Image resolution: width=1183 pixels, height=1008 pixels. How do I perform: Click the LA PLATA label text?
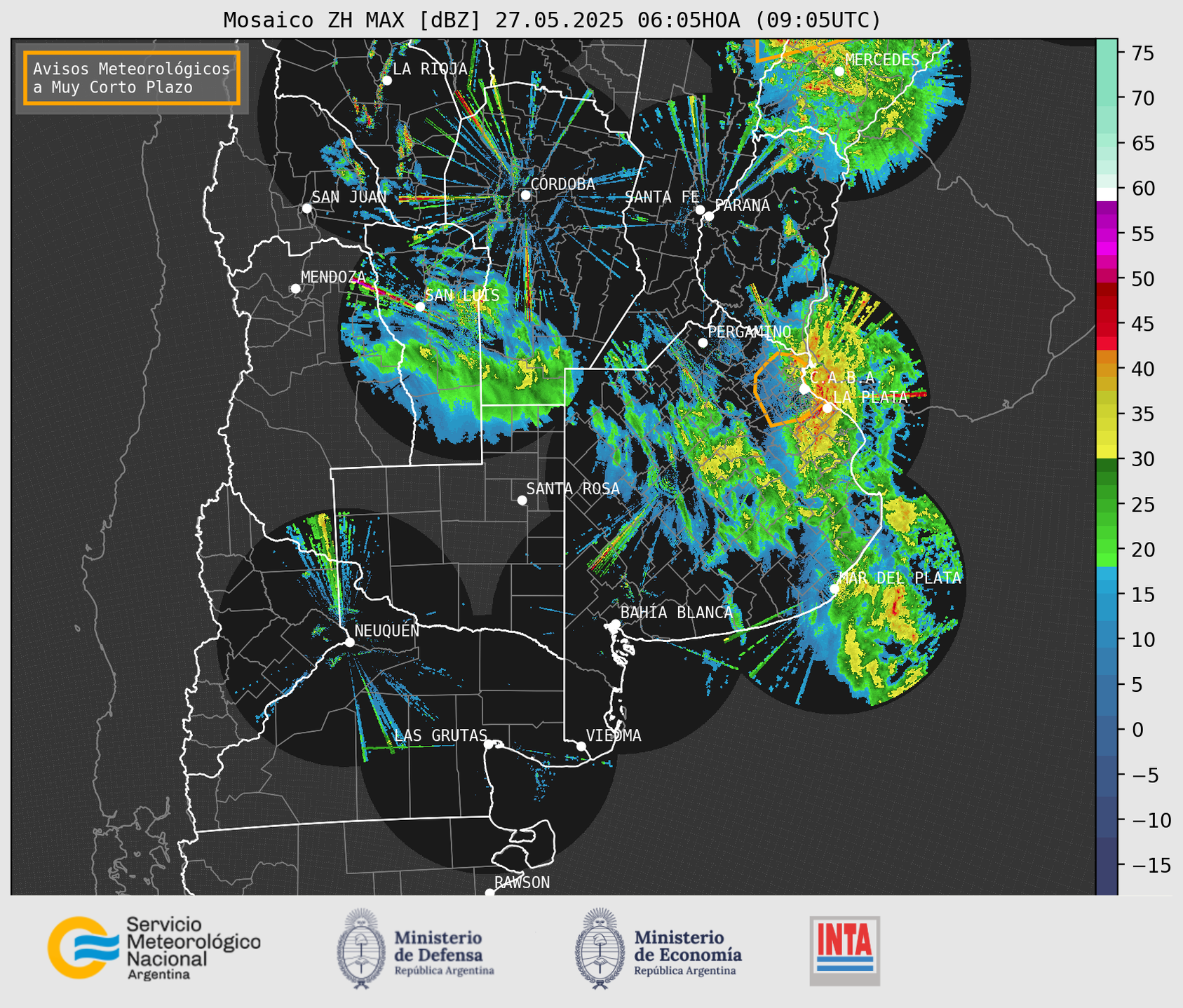point(870,397)
